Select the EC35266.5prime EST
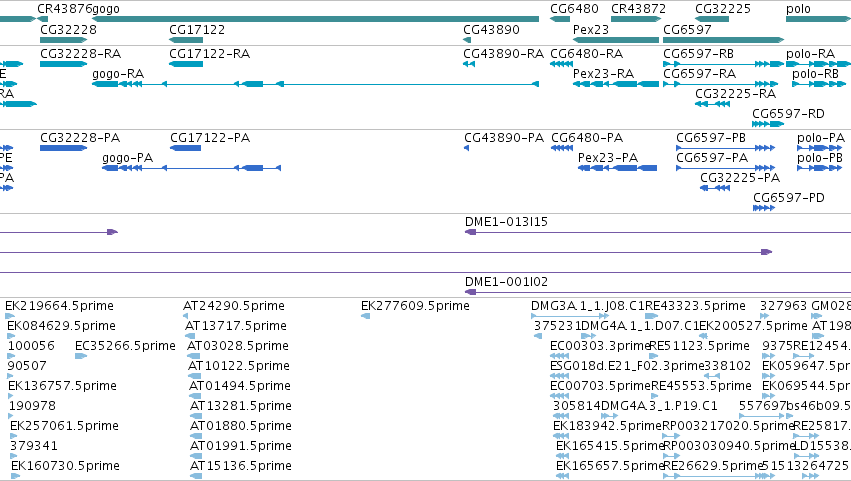 (x=80, y=356)
